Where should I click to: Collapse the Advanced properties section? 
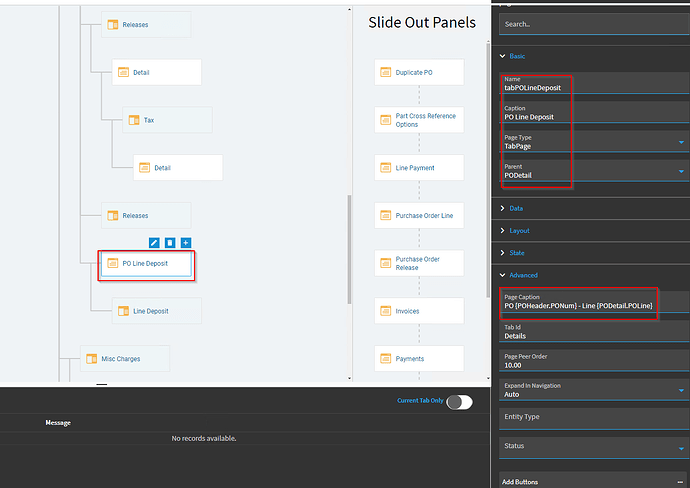(503, 275)
